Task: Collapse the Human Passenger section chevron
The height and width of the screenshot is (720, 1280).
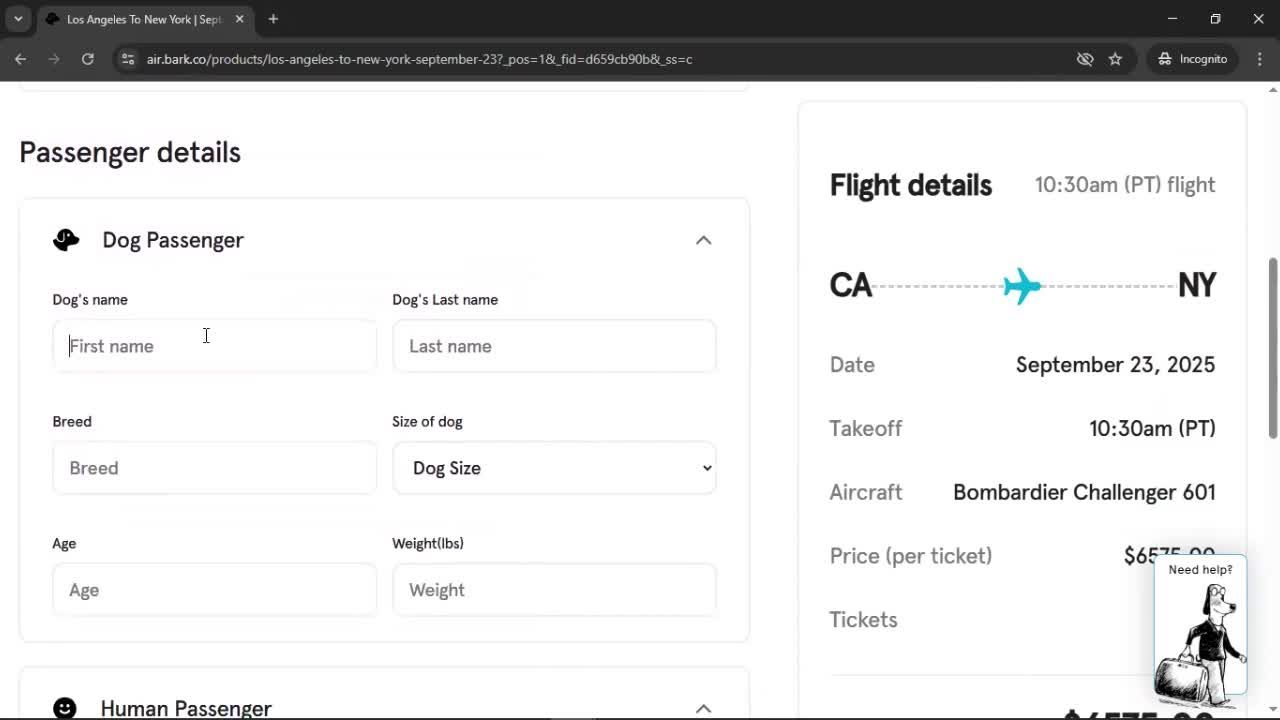Action: click(703, 708)
